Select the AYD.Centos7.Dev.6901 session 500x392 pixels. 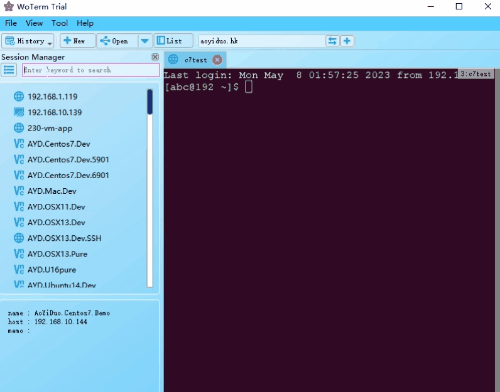pos(68,175)
